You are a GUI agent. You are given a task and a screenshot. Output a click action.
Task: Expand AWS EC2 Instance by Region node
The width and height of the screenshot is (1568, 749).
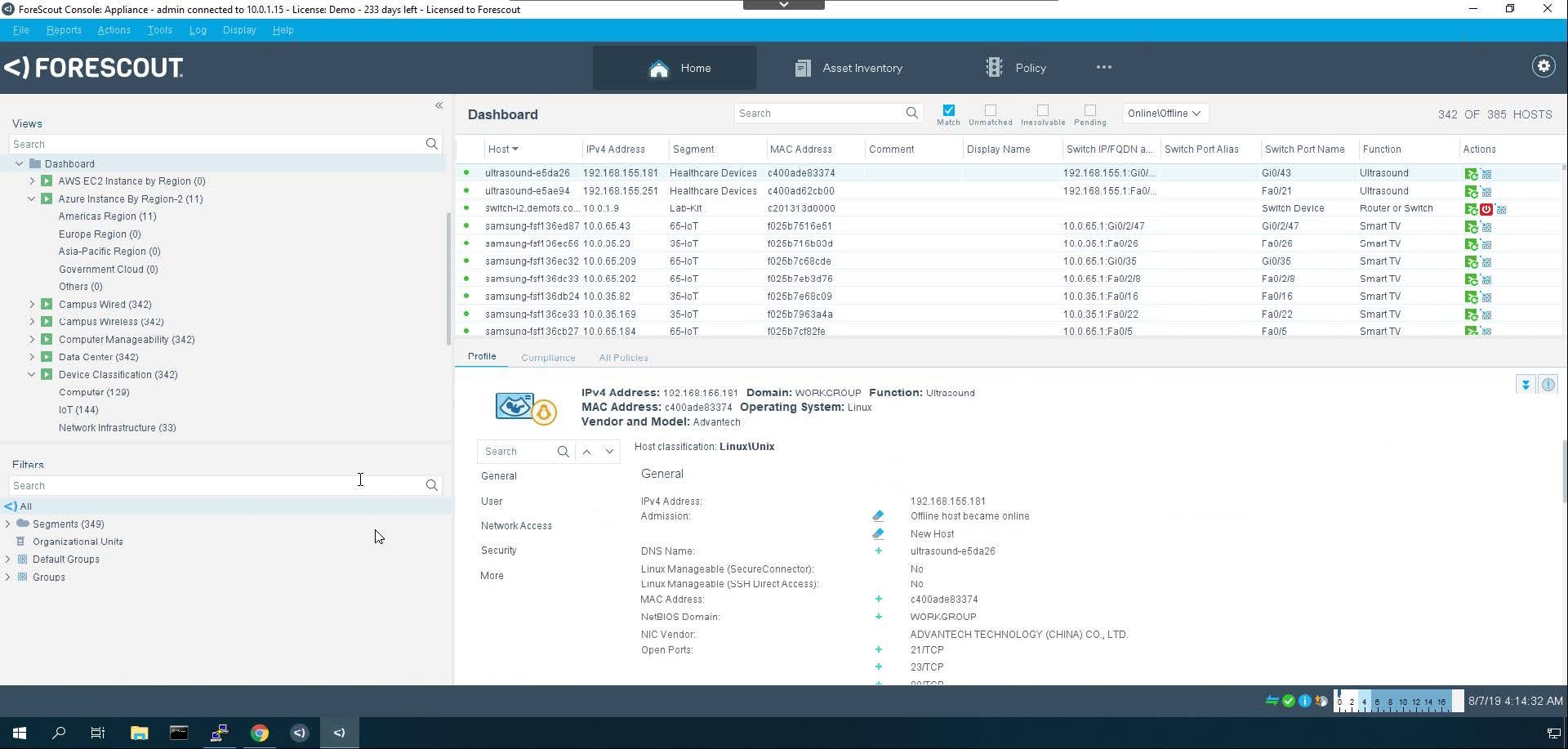pos(32,181)
